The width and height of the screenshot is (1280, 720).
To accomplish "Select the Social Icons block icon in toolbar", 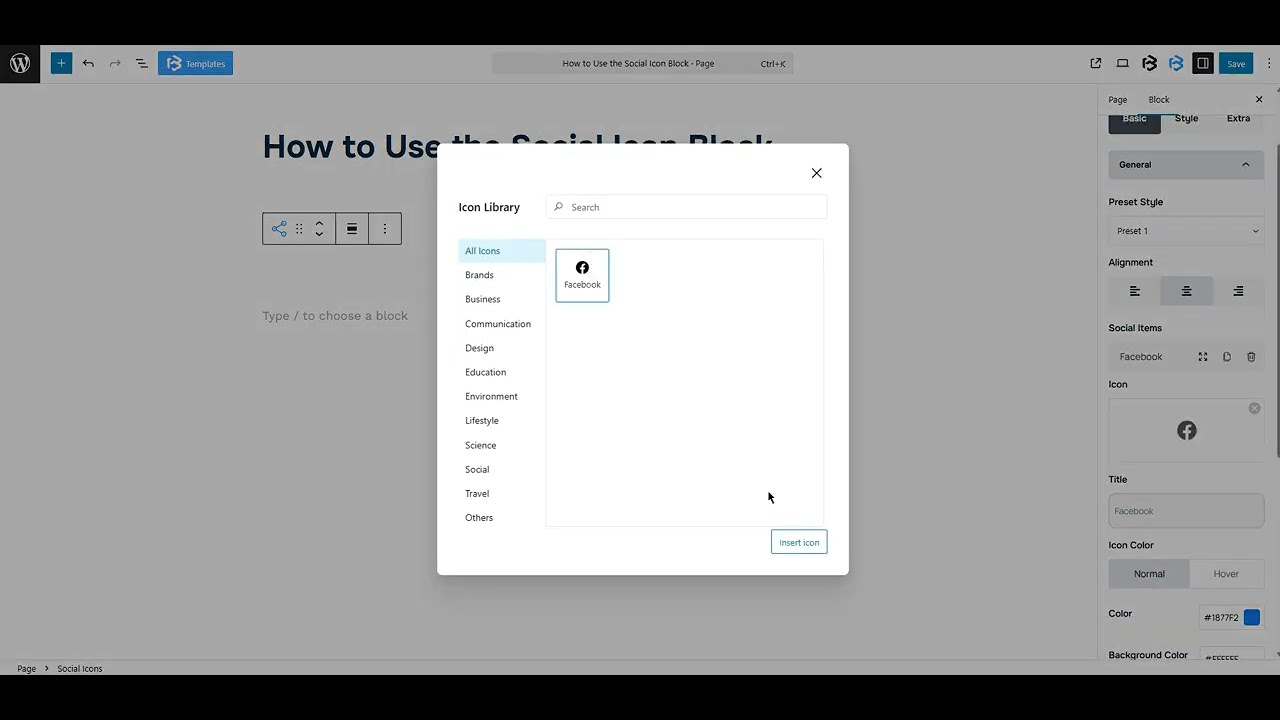I will point(279,228).
